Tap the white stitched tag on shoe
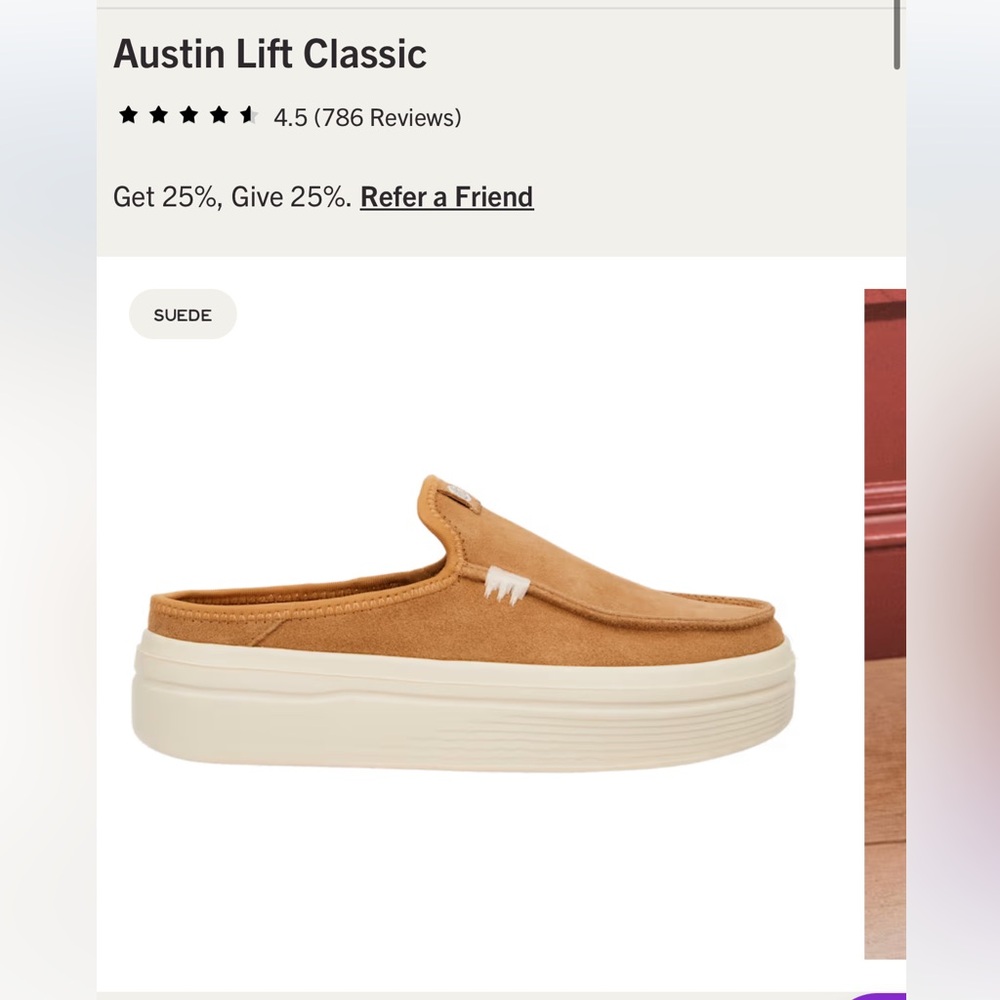The width and height of the screenshot is (1000, 1000). (506, 585)
